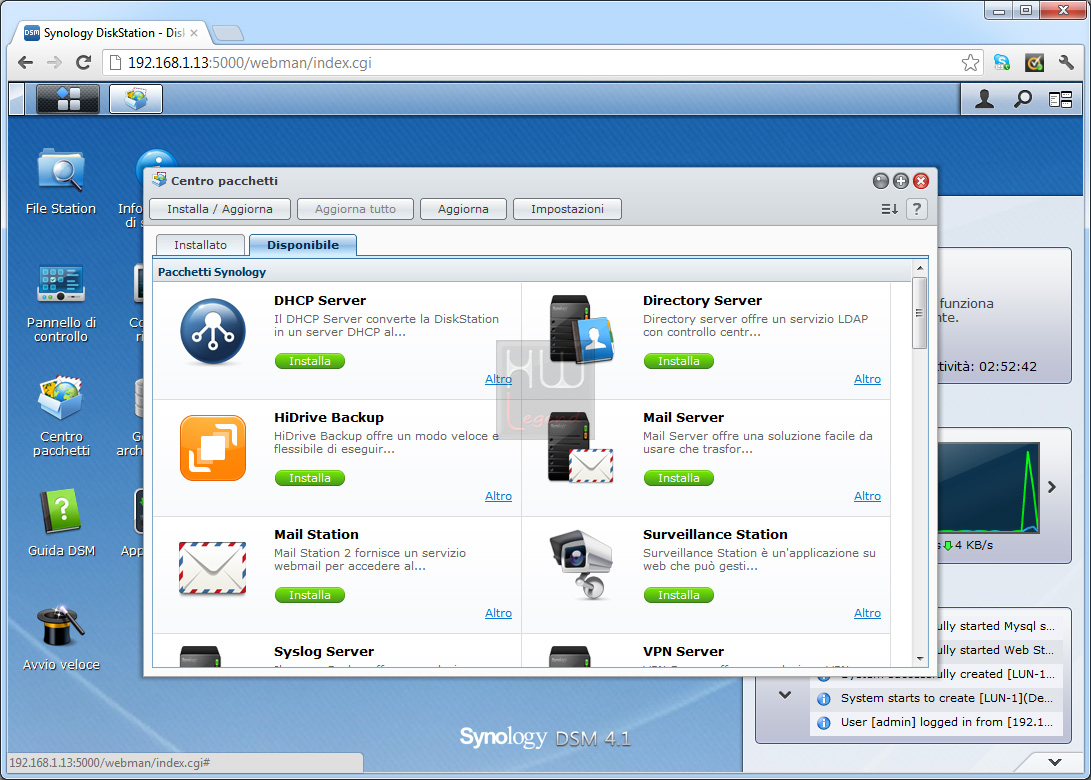
Task: Open the Altro link for Directory Server
Action: [x=867, y=379]
